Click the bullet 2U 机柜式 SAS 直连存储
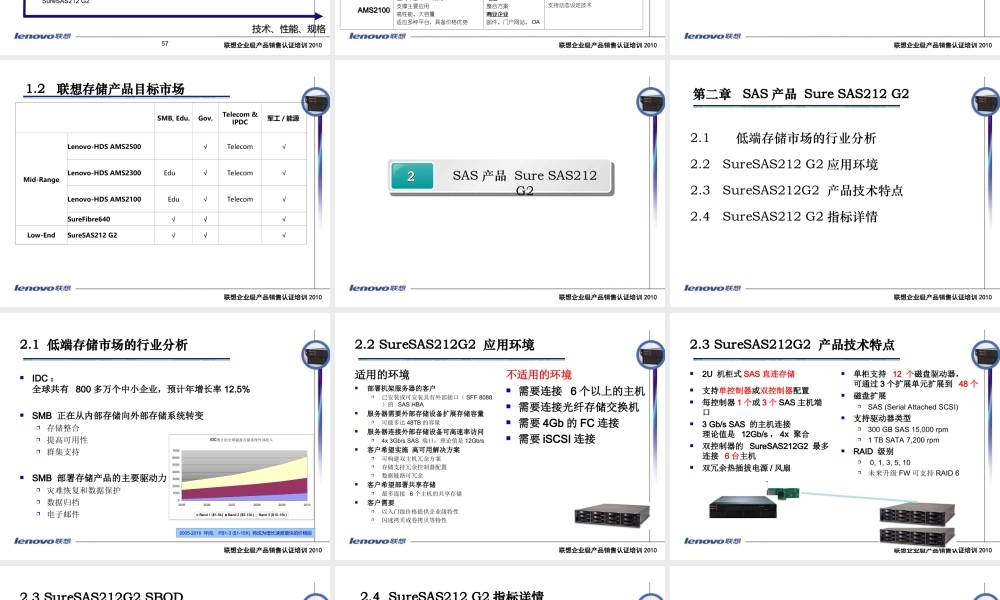The width and height of the screenshot is (1000, 600). click(x=748, y=374)
